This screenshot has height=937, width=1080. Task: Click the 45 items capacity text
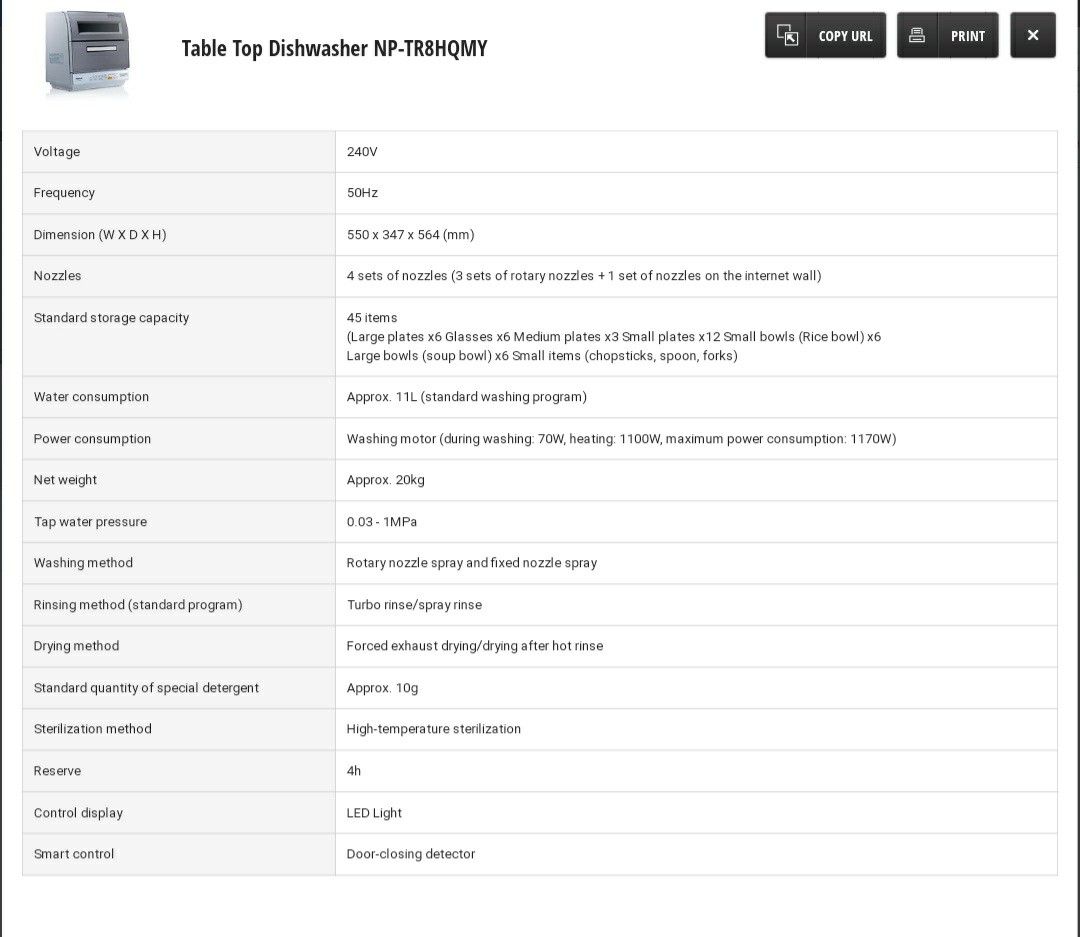(372, 318)
